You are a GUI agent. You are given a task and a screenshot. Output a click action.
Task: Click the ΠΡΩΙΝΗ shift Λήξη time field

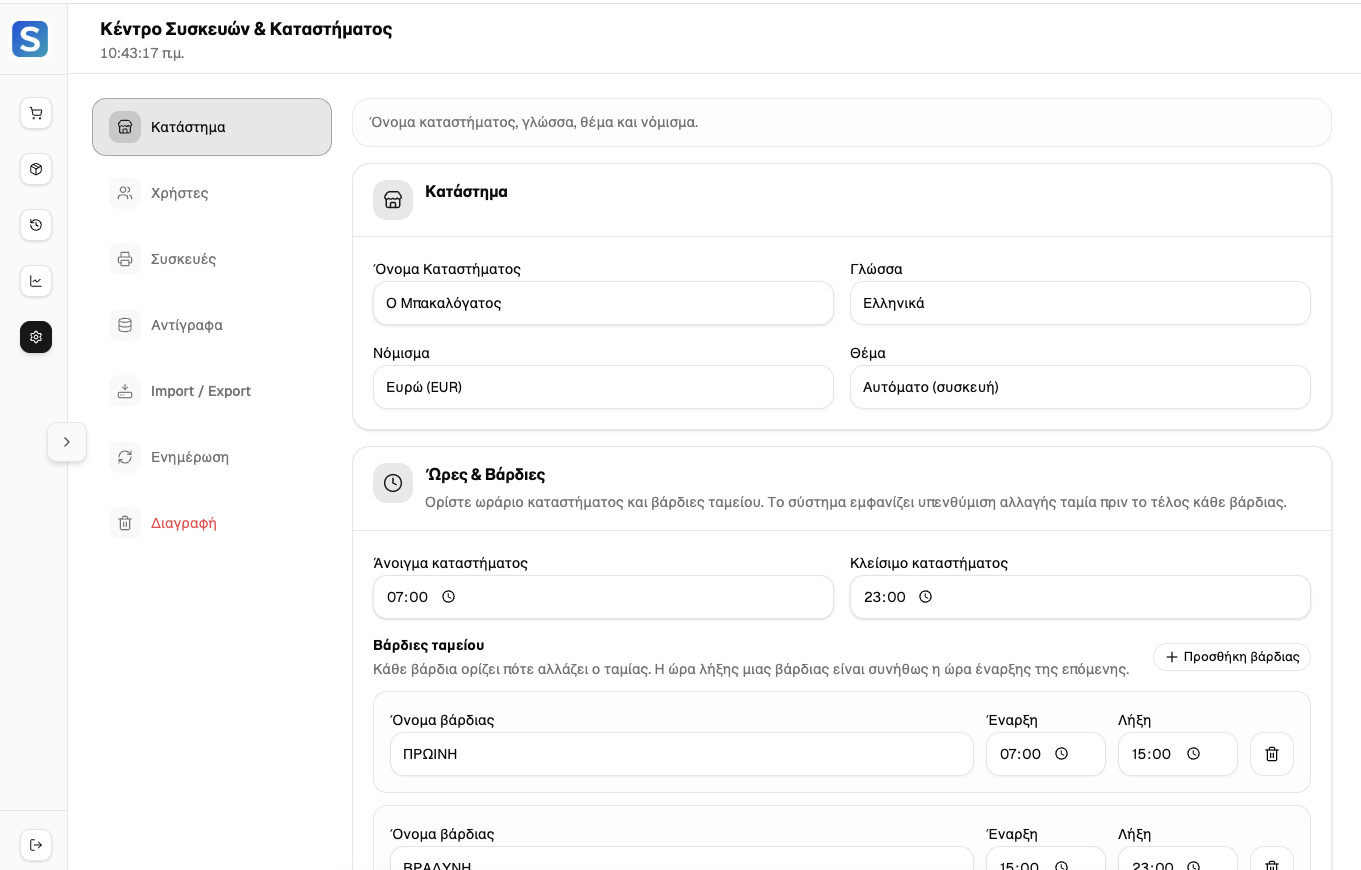pyautogui.click(x=1178, y=754)
